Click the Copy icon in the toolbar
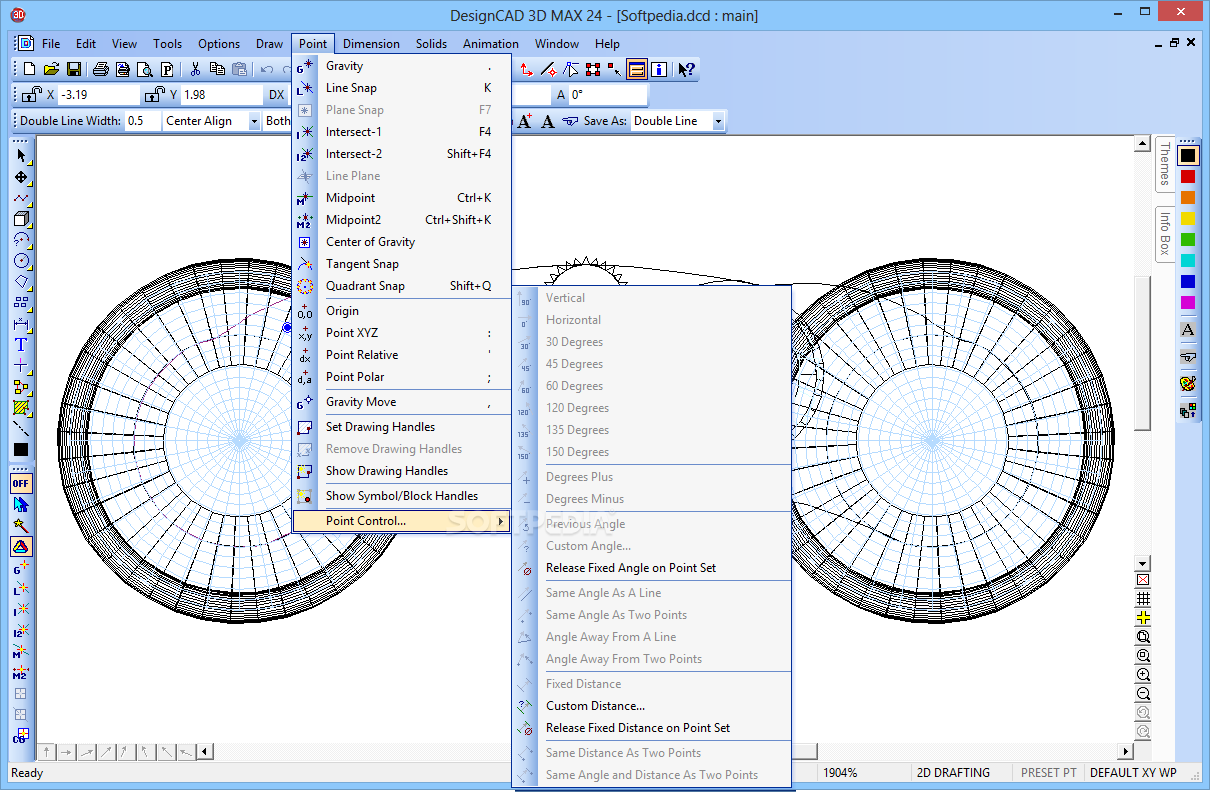 pyautogui.click(x=217, y=69)
